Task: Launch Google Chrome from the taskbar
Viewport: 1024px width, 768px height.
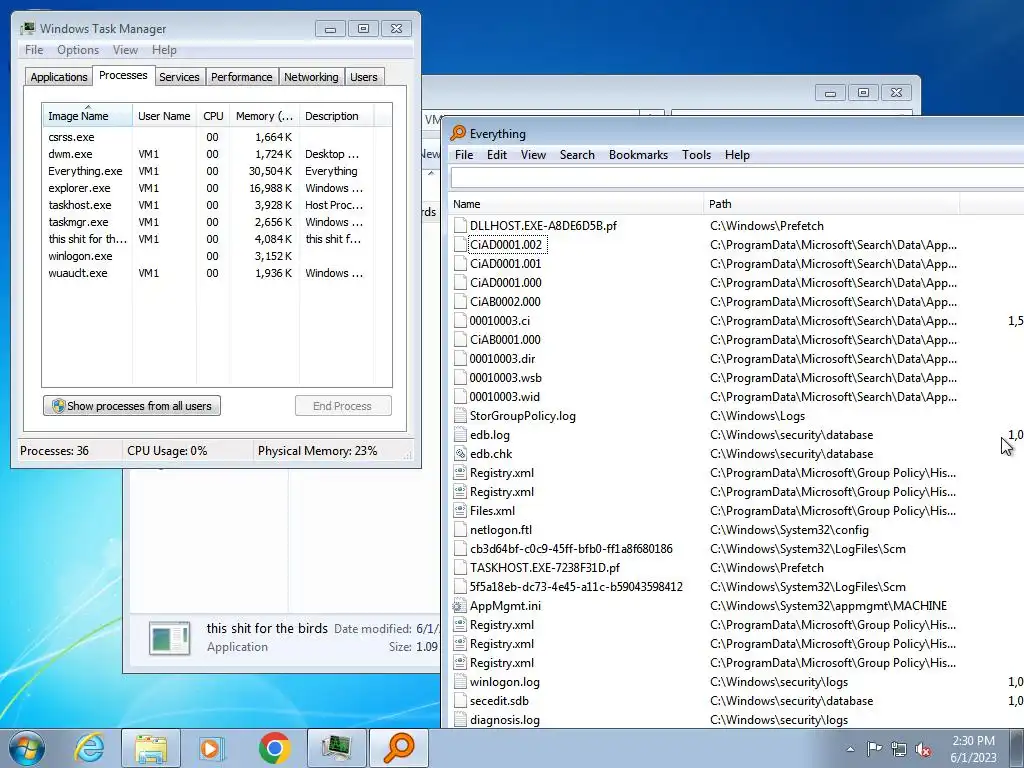Action: pyautogui.click(x=274, y=748)
